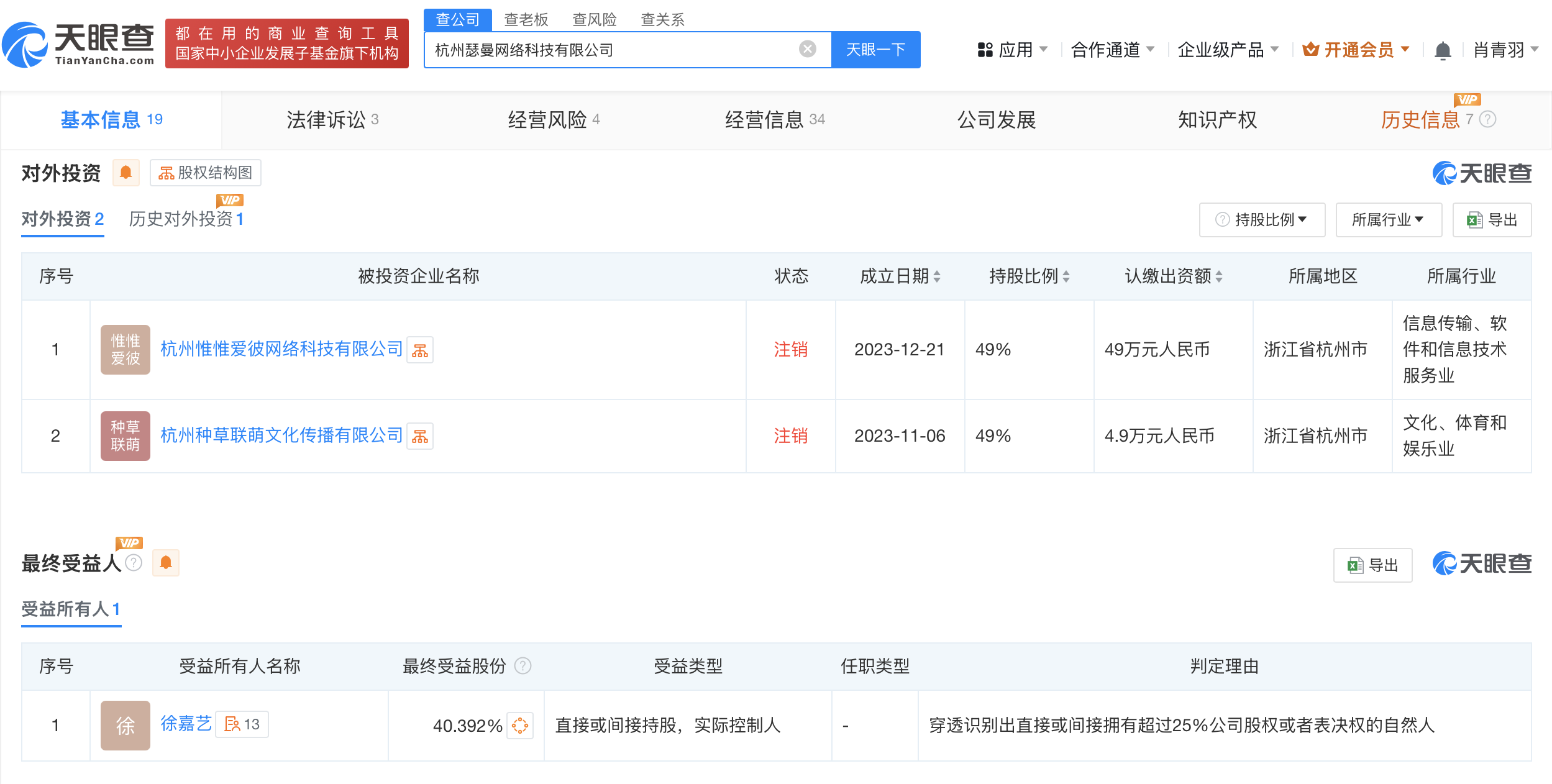Click the TianYanCha logo in header
The width and height of the screenshot is (1552, 784).
point(78,44)
